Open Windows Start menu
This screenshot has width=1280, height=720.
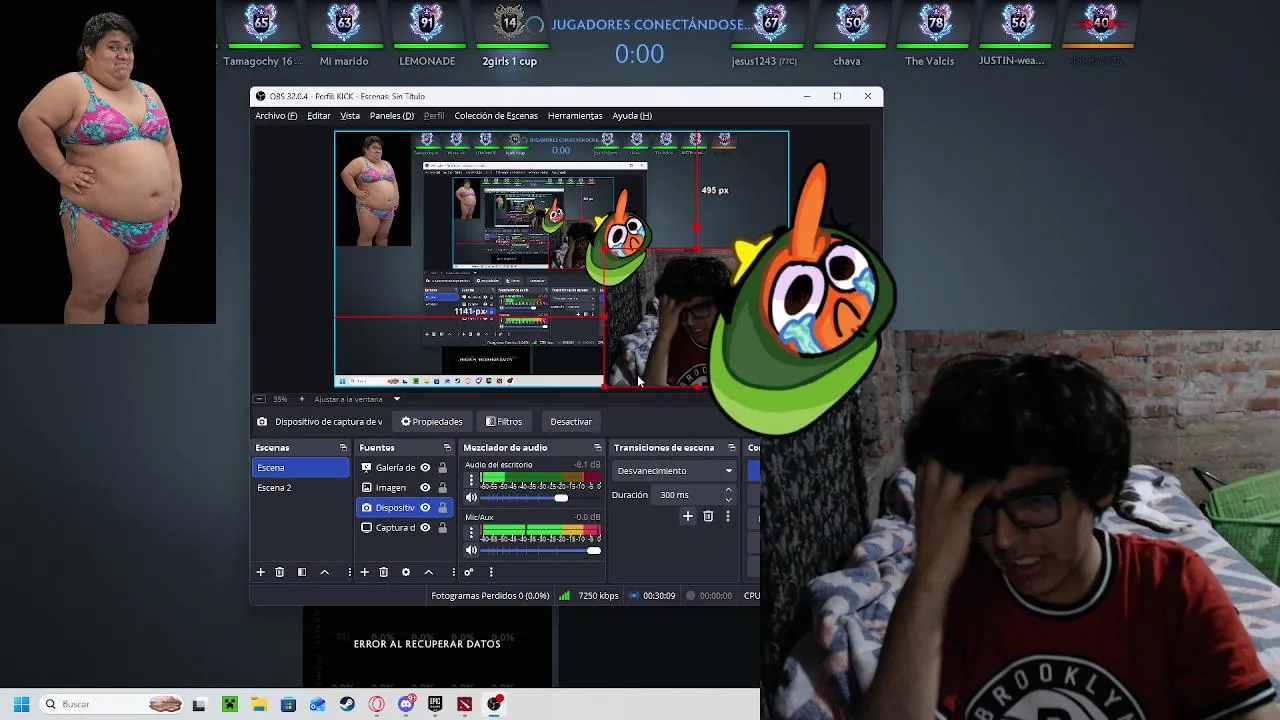[21, 704]
